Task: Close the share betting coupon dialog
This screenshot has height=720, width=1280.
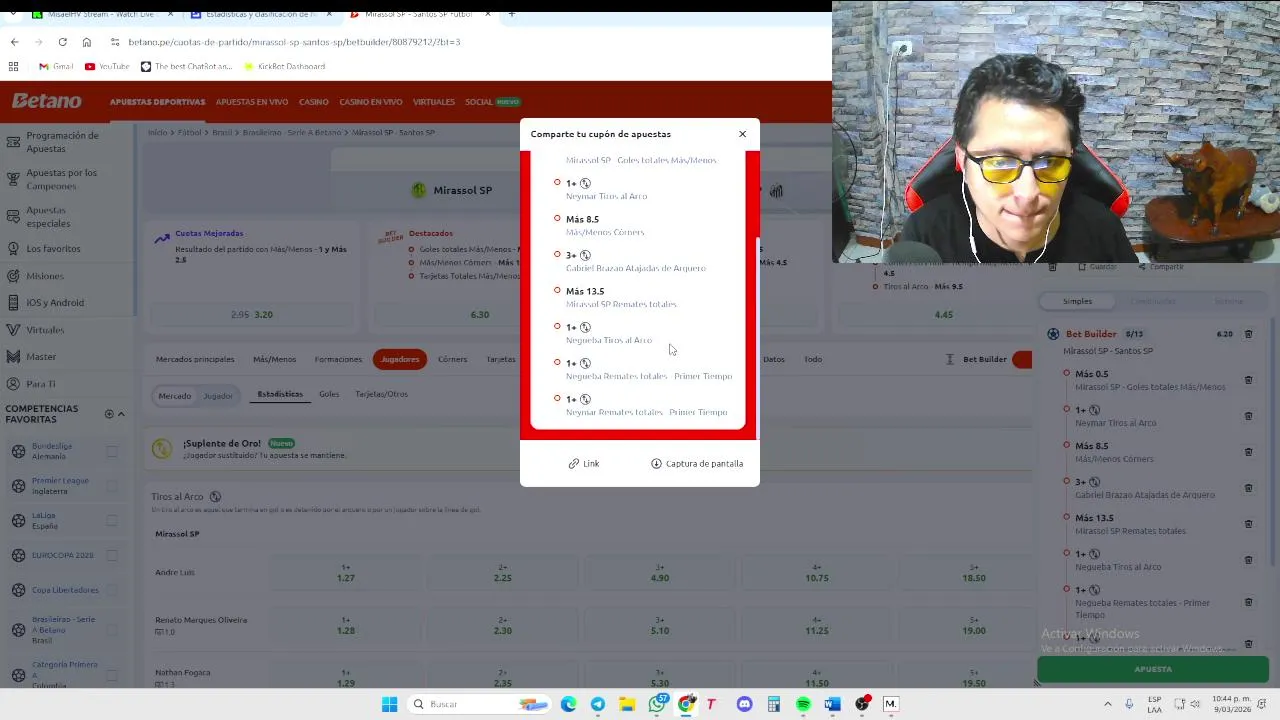Action: (742, 134)
